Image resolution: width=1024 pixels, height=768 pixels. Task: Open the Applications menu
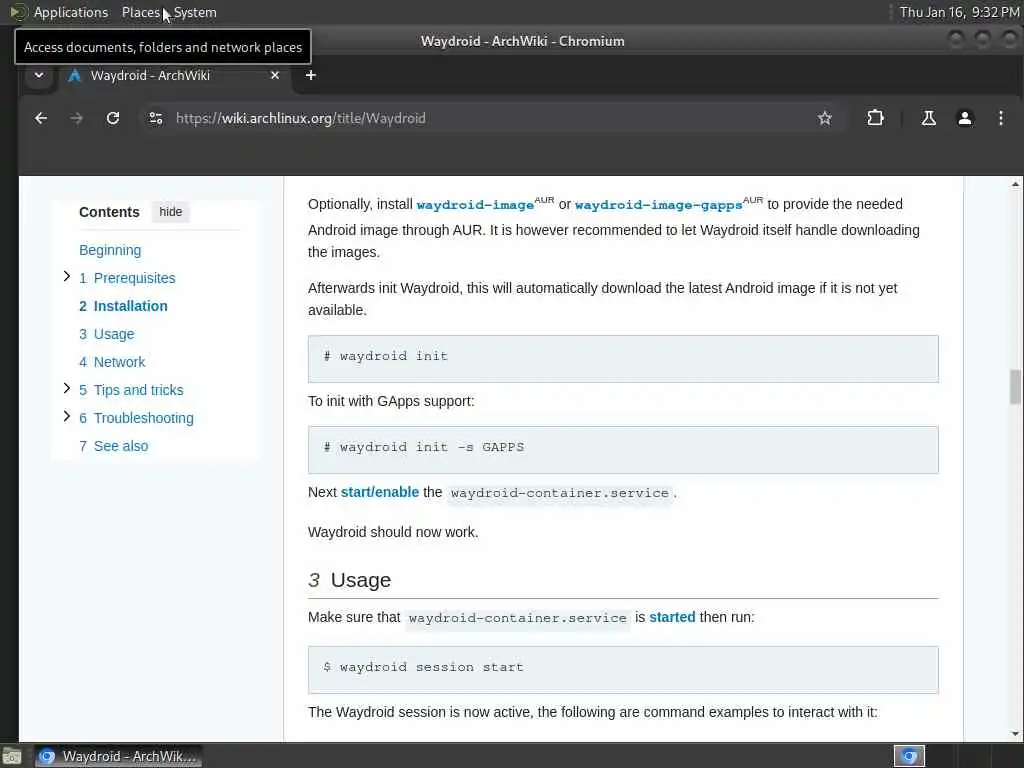[71, 12]
